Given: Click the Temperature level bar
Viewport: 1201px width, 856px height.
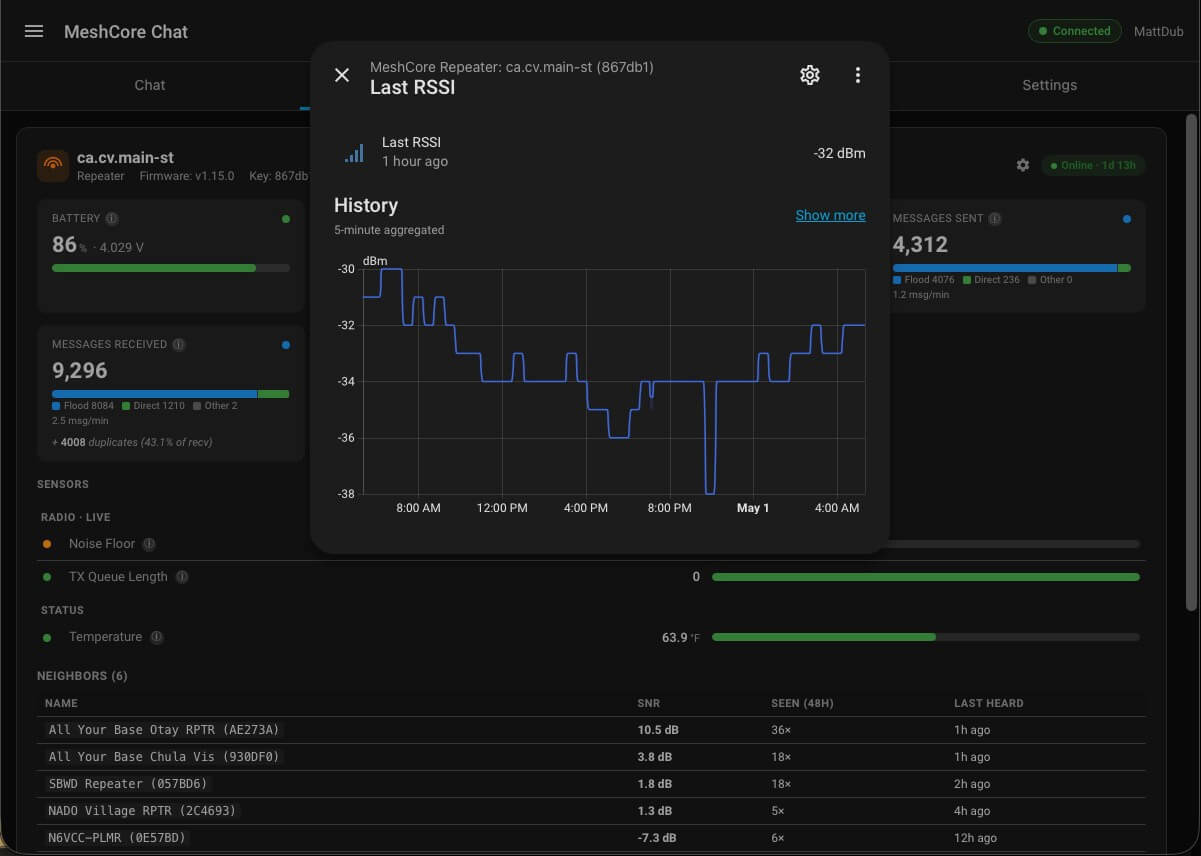Looking at the screenshot, I should 926,637.
